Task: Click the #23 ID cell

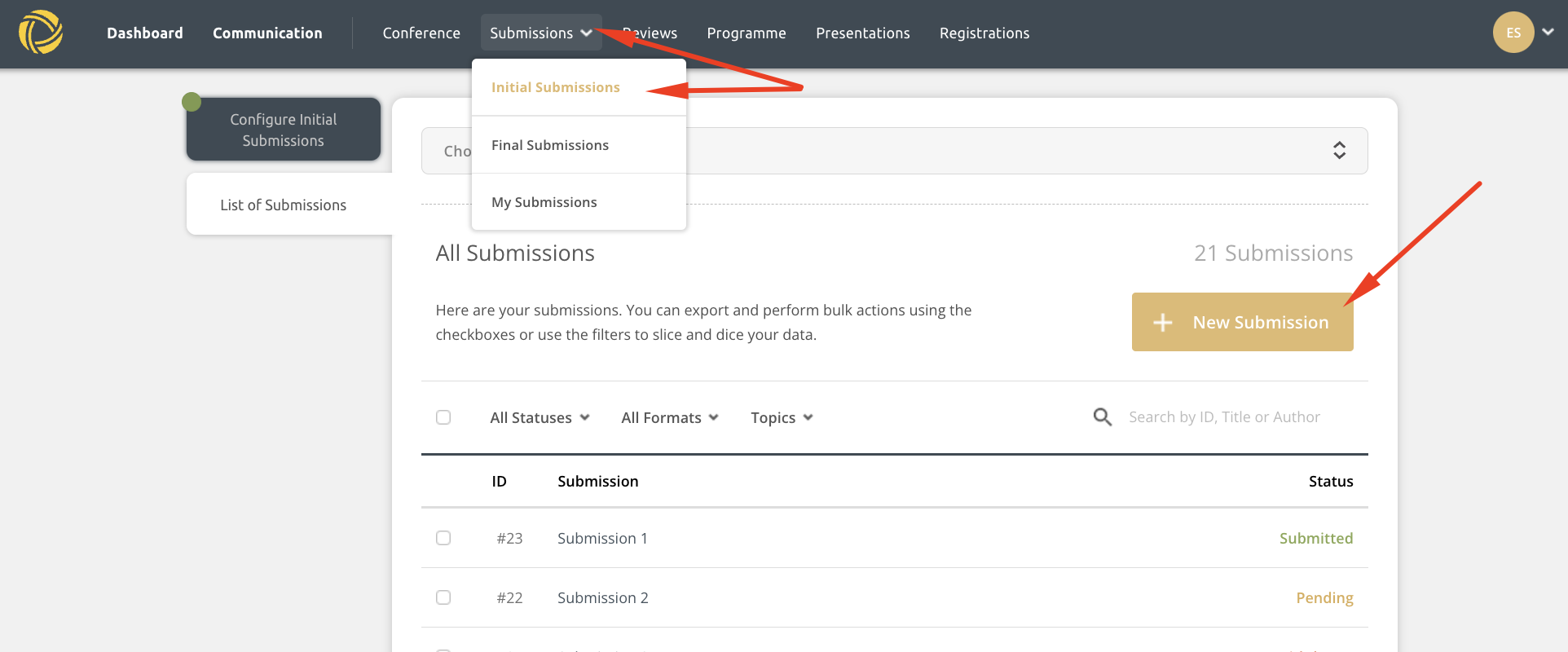Action: coord(509,538)
